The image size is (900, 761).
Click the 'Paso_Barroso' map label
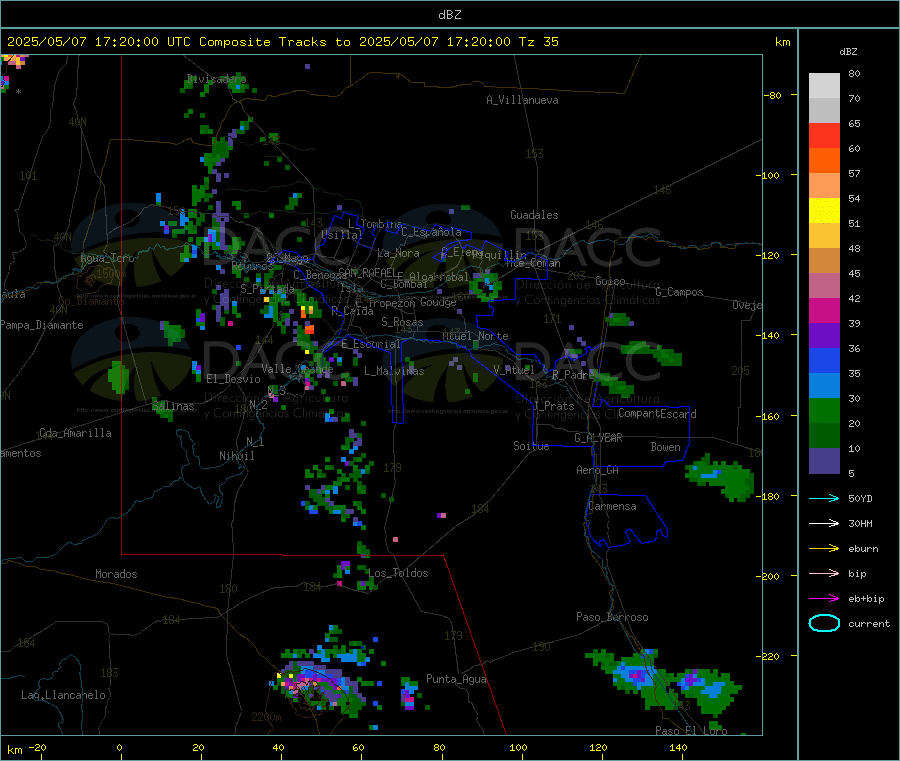tap(612, 618)
